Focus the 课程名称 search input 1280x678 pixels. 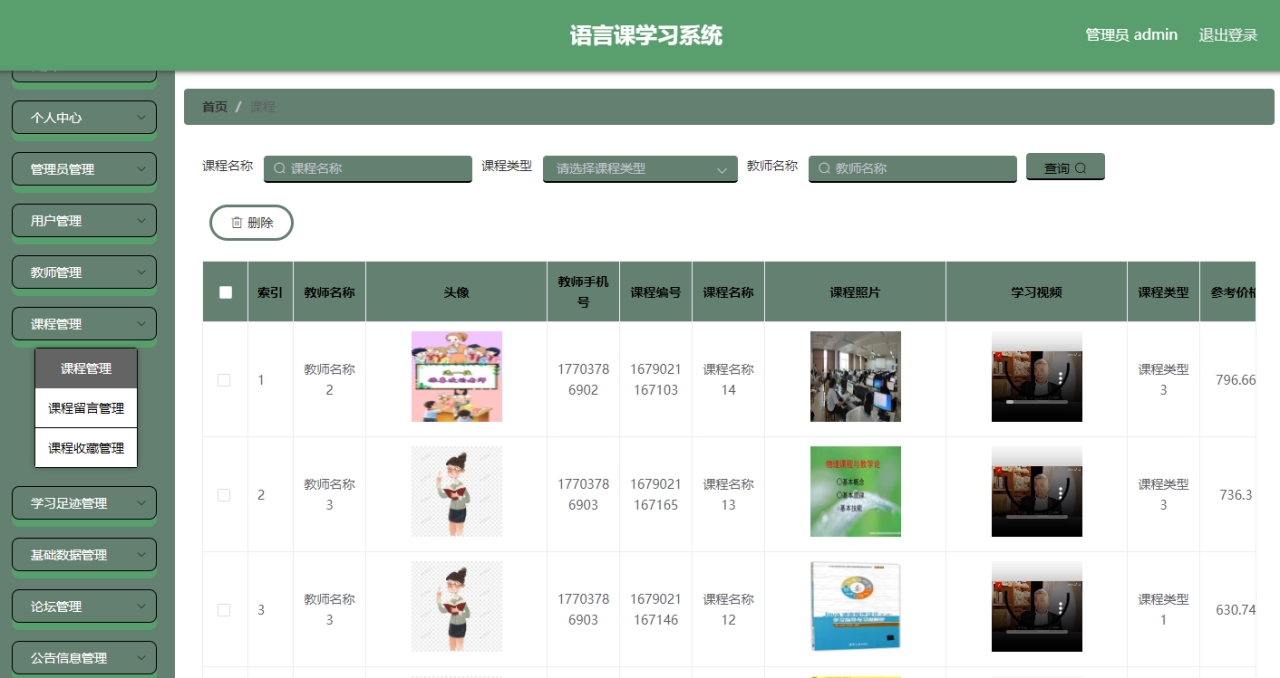(x=368, y=169)
